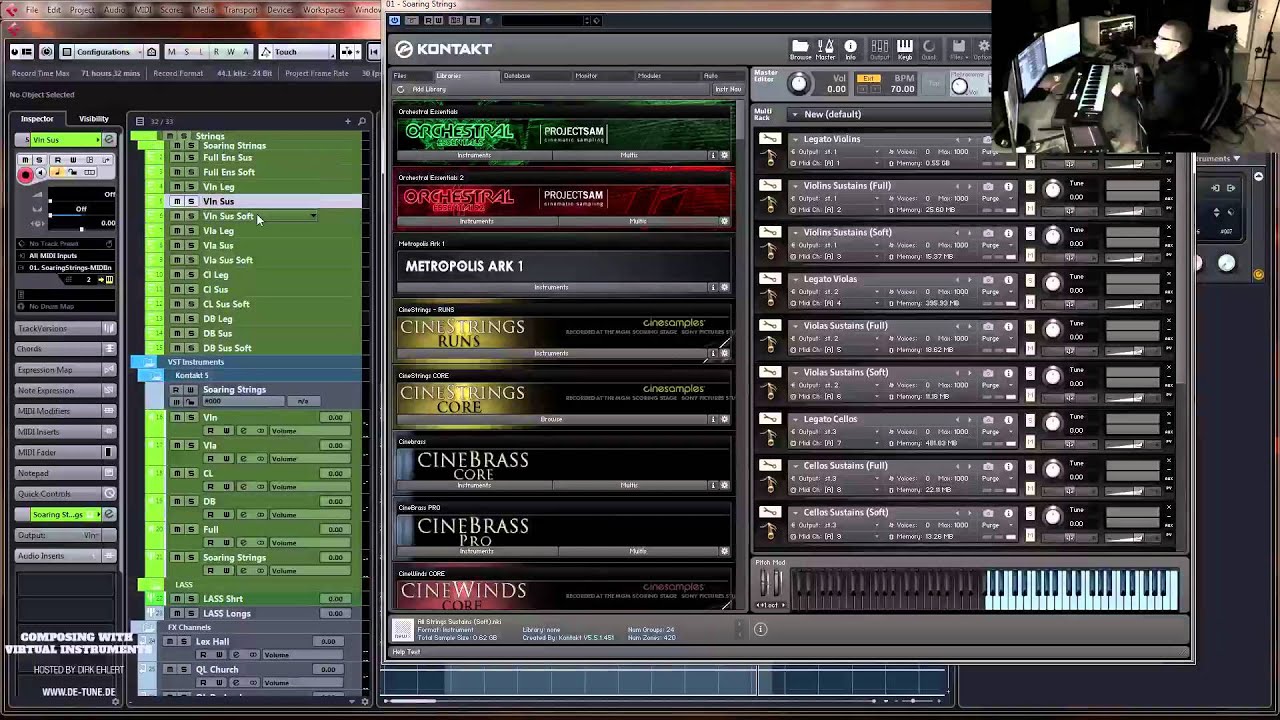
Task: Open the Visibility tab beside Inspector
Action: [x=94, y=119]
